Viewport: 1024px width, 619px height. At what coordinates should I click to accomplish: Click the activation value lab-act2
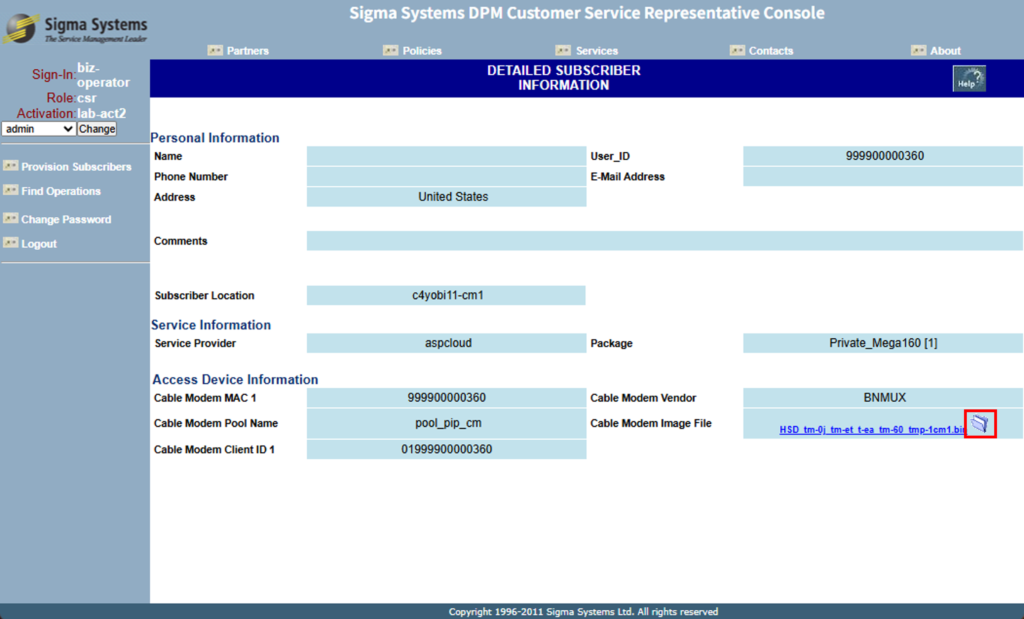(x=101, y=114)
